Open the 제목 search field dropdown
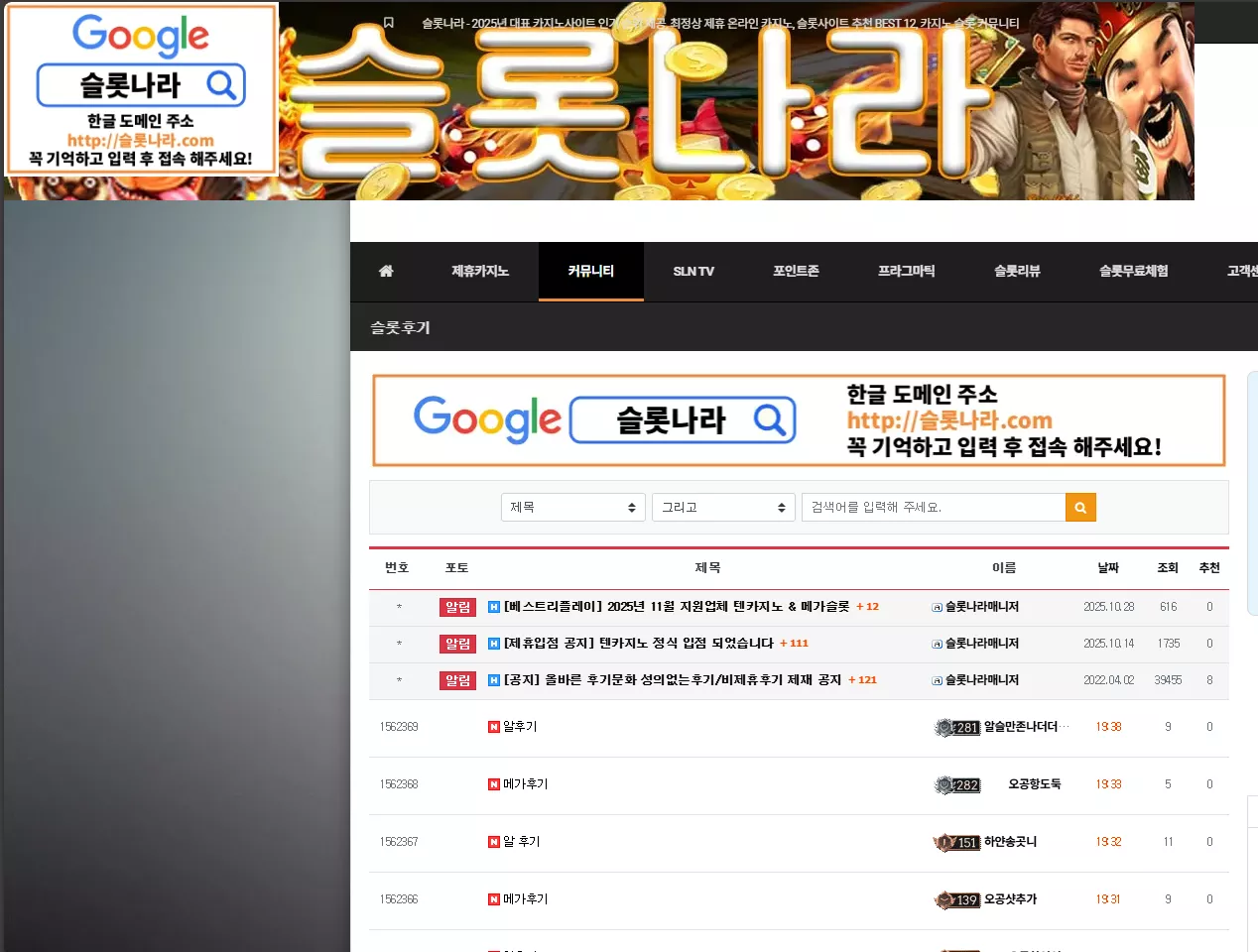The image size is (1258, 952). click(x=573, y=508)
